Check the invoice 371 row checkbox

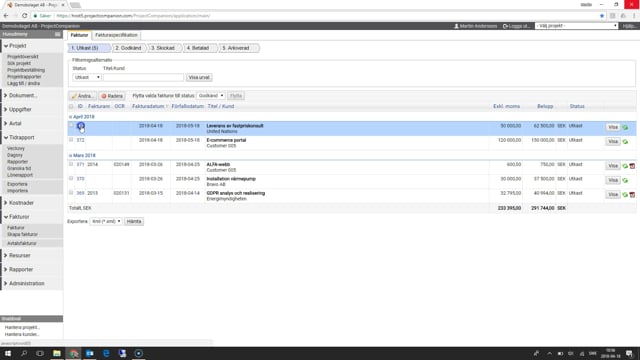(71, 164)
